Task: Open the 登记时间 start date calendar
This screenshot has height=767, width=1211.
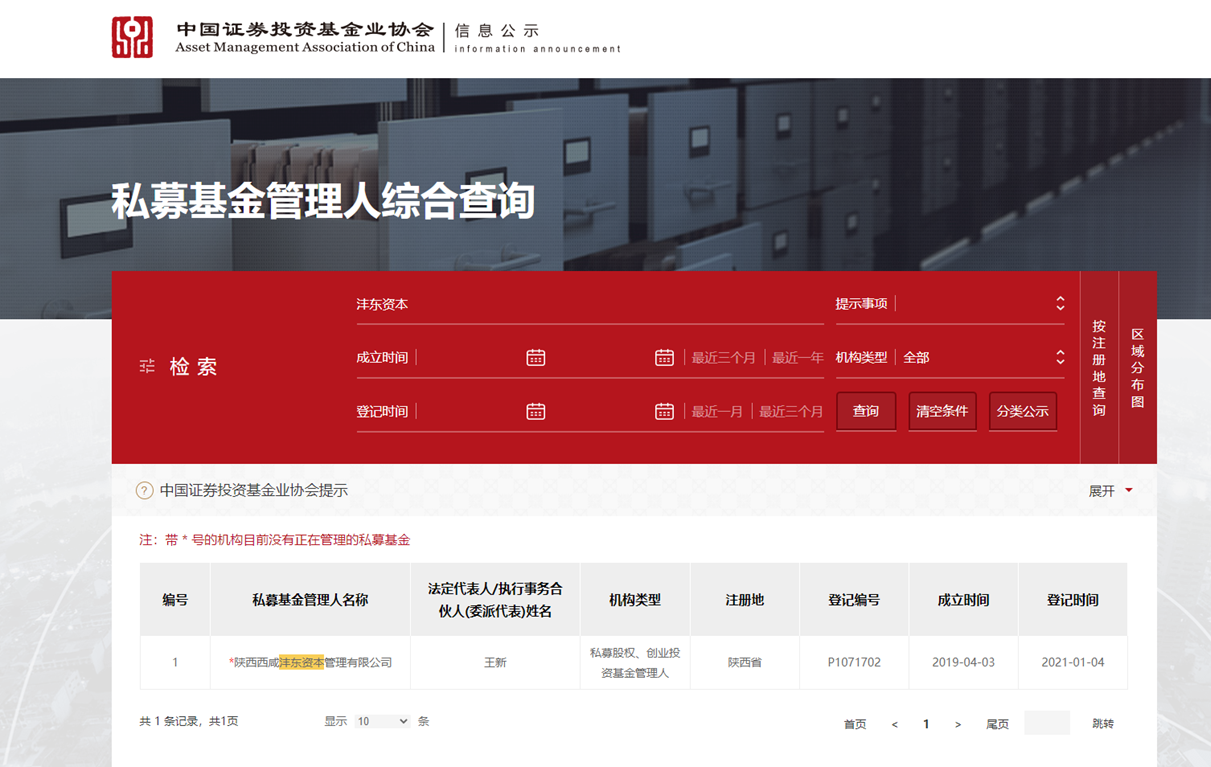Action: 536,412
